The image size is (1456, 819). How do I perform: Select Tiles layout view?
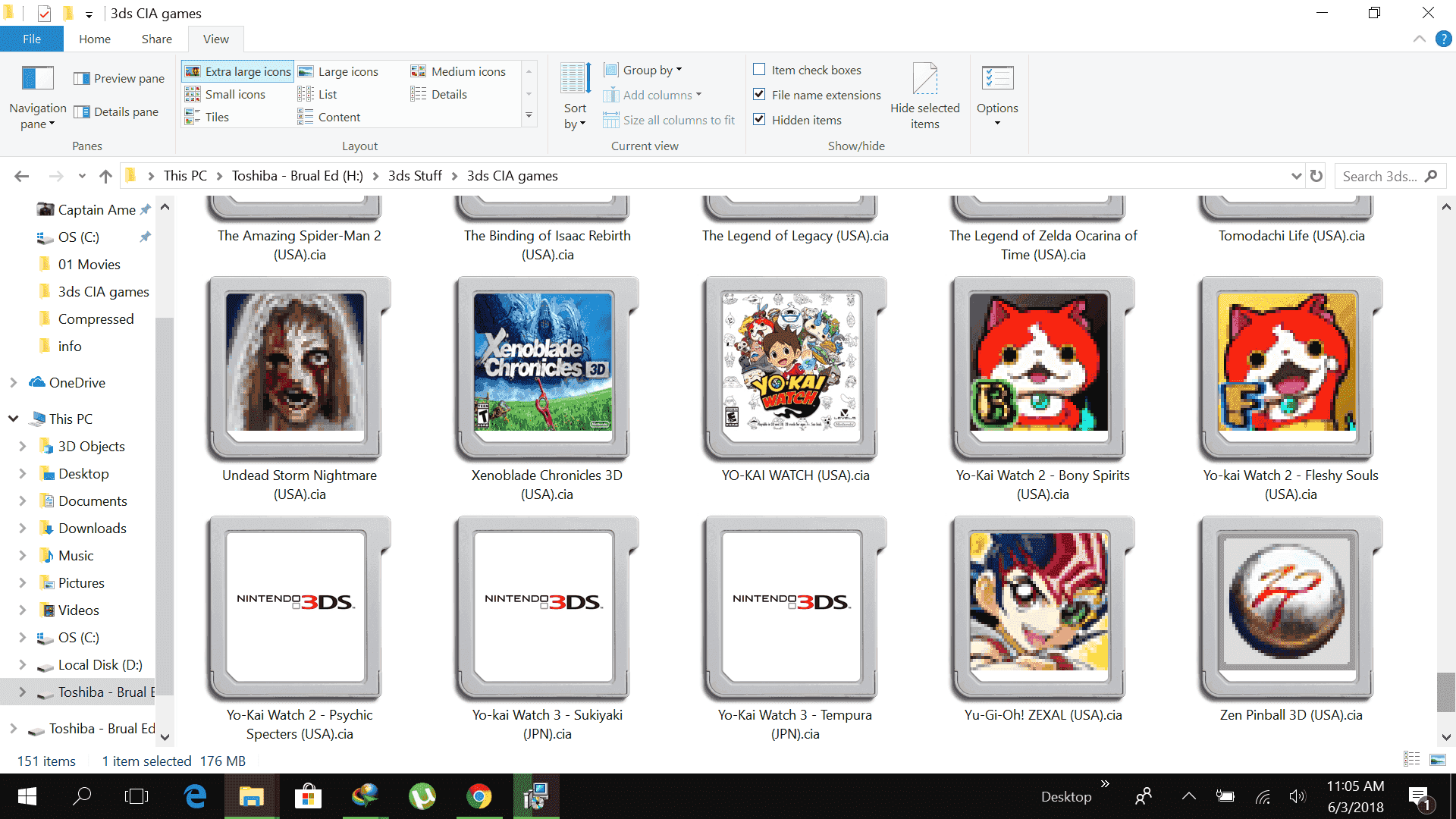(x=207, y=117)
